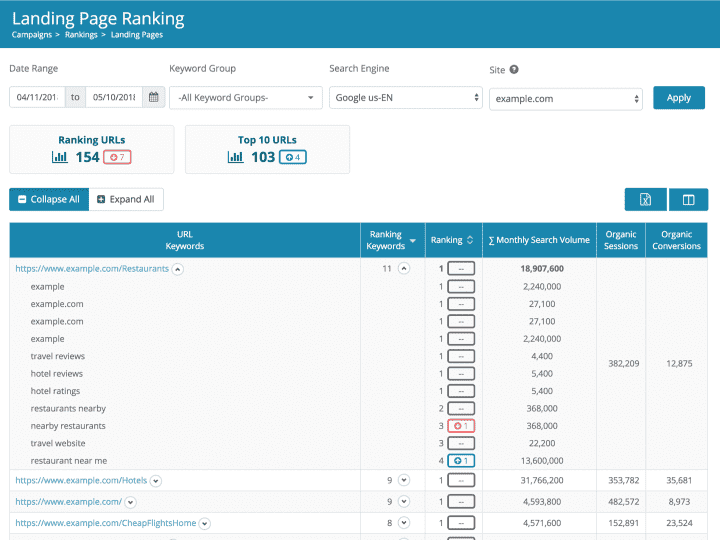Click the Site help question mark icon
720x540 pixels.
pyautogui.click(x=514, y=70)
